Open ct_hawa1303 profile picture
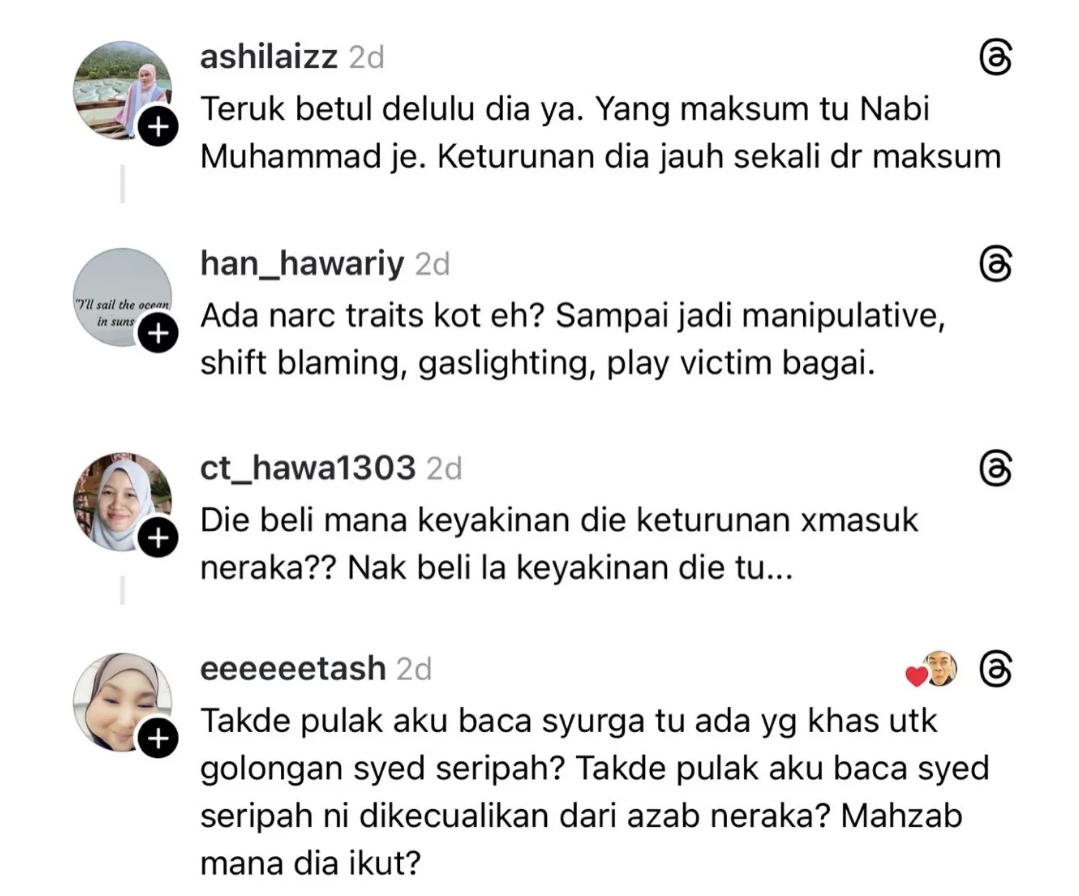 (122, 502)
